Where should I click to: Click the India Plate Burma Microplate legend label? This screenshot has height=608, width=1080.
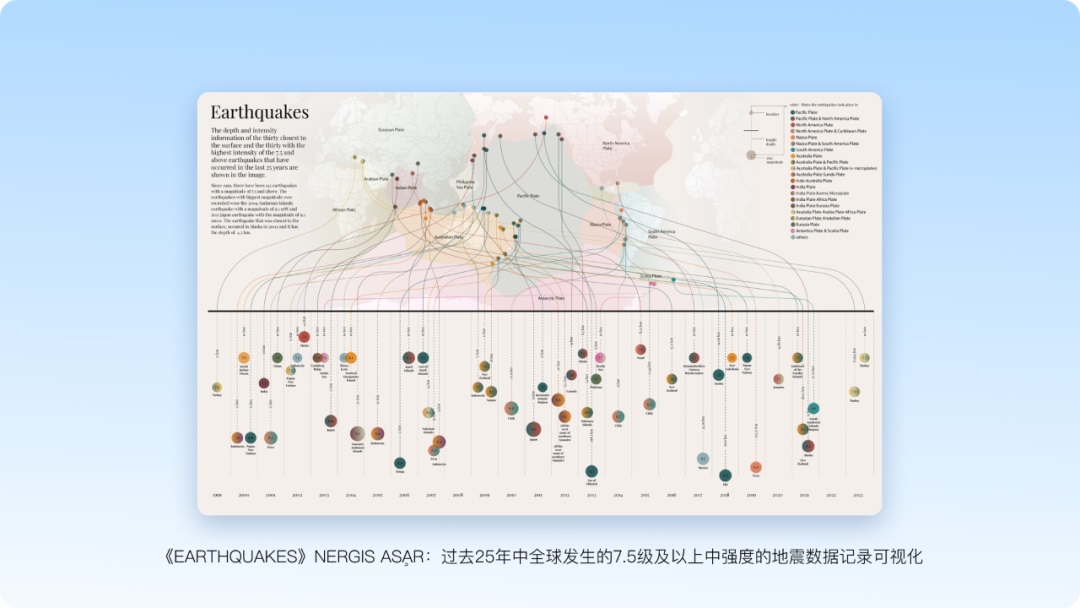pos(822,193)
